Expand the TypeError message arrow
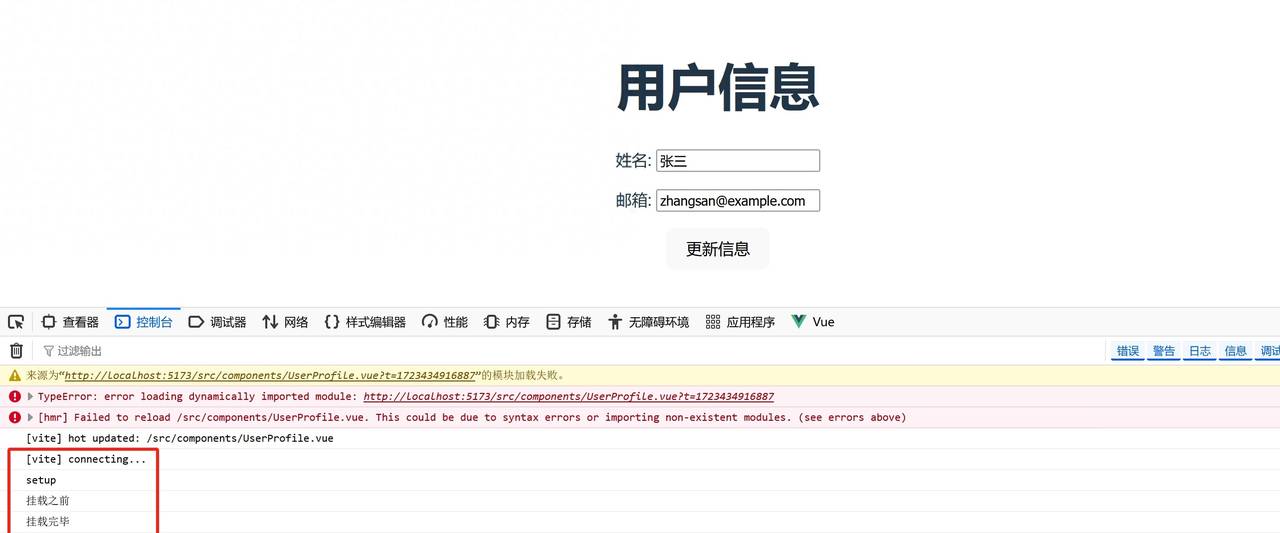This screenshot has height=533, width=1280. (30, 397)
